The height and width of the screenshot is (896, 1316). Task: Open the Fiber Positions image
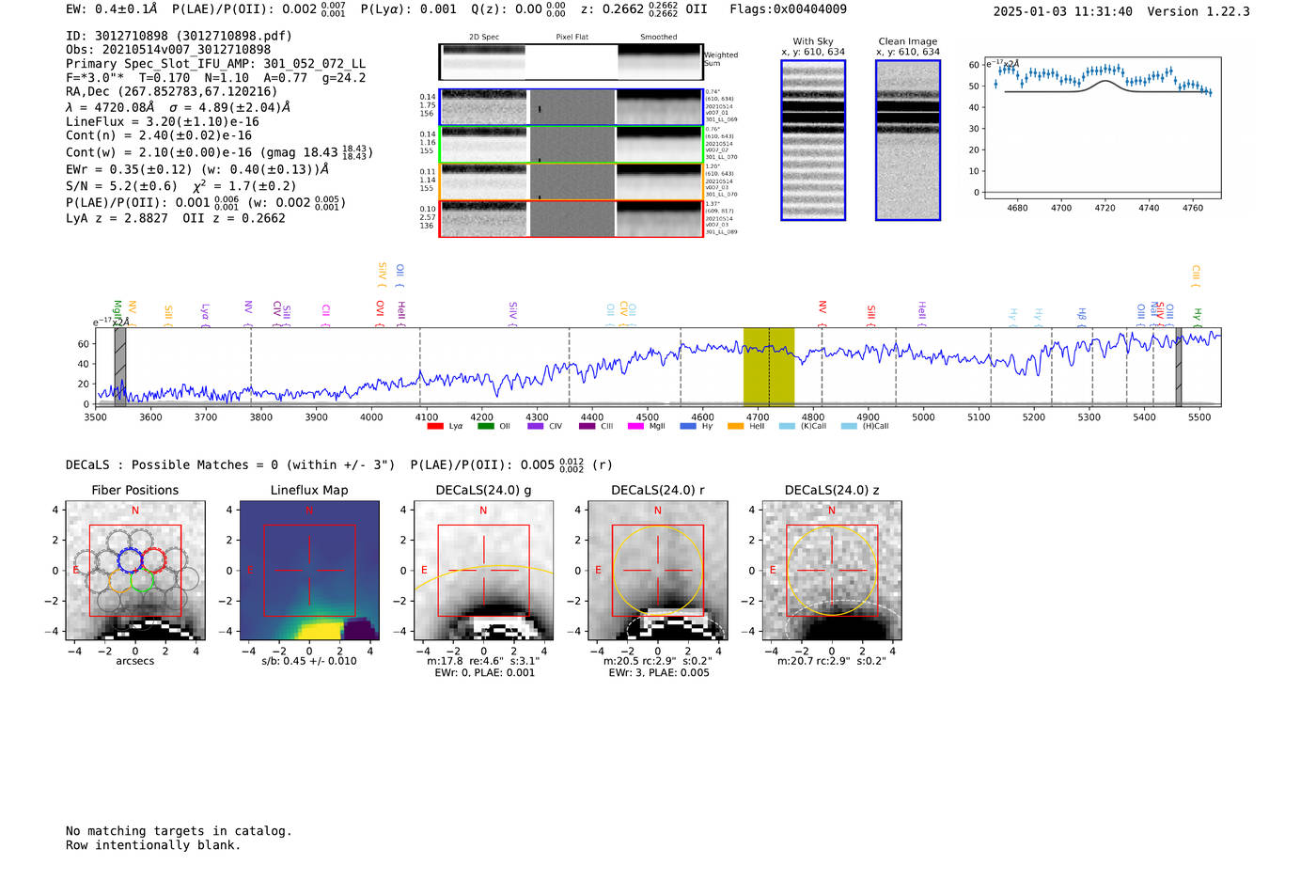(x=135, y=571)
